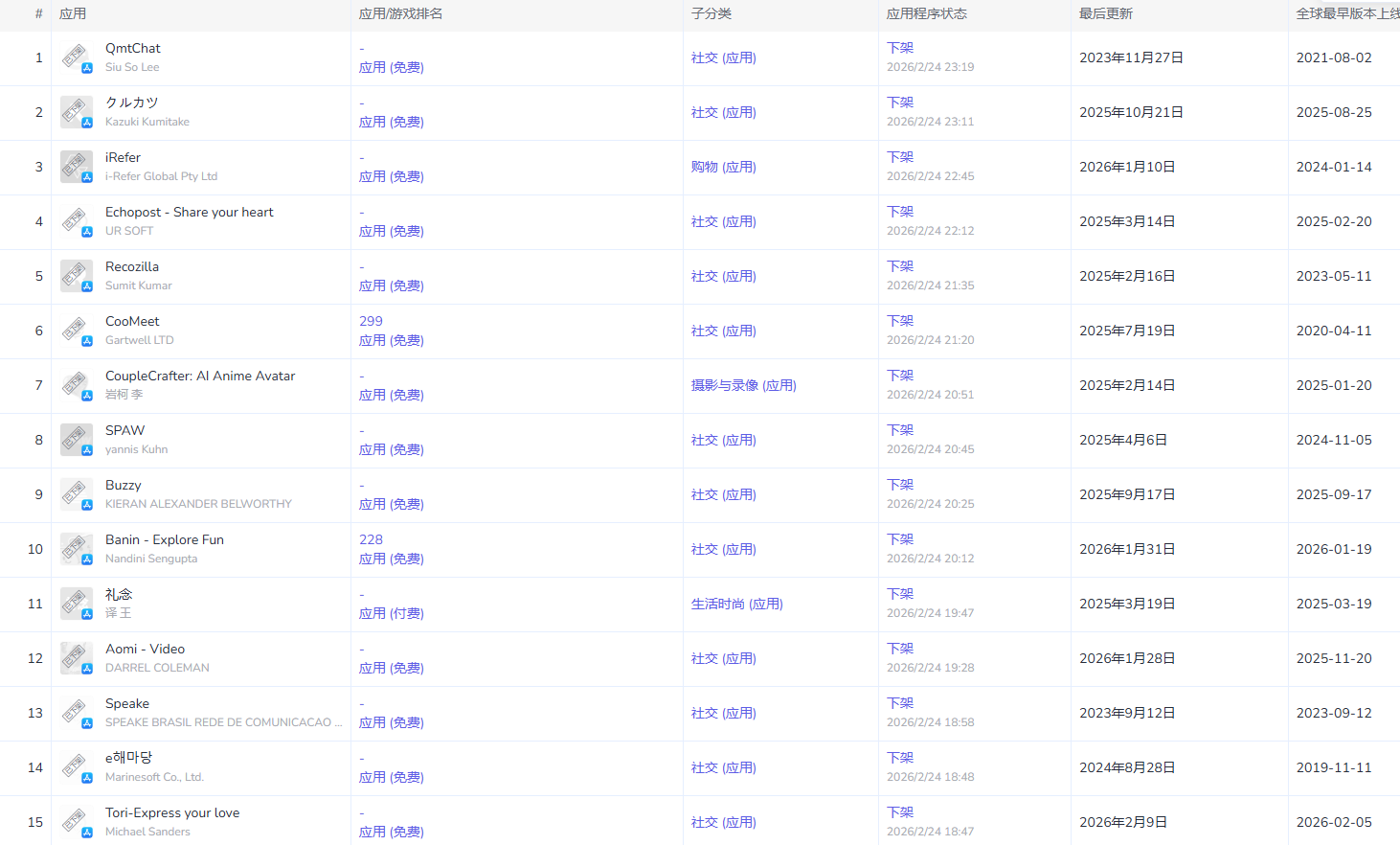This screenshot has width=1400, height=845.
Task: Click the 子分类 column header
Action: tap(711, 13)
